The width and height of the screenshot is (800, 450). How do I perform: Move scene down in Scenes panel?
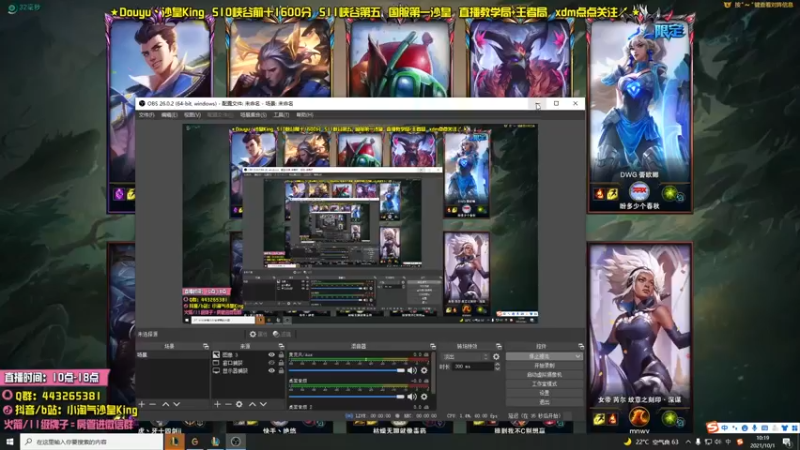point(177,404)
